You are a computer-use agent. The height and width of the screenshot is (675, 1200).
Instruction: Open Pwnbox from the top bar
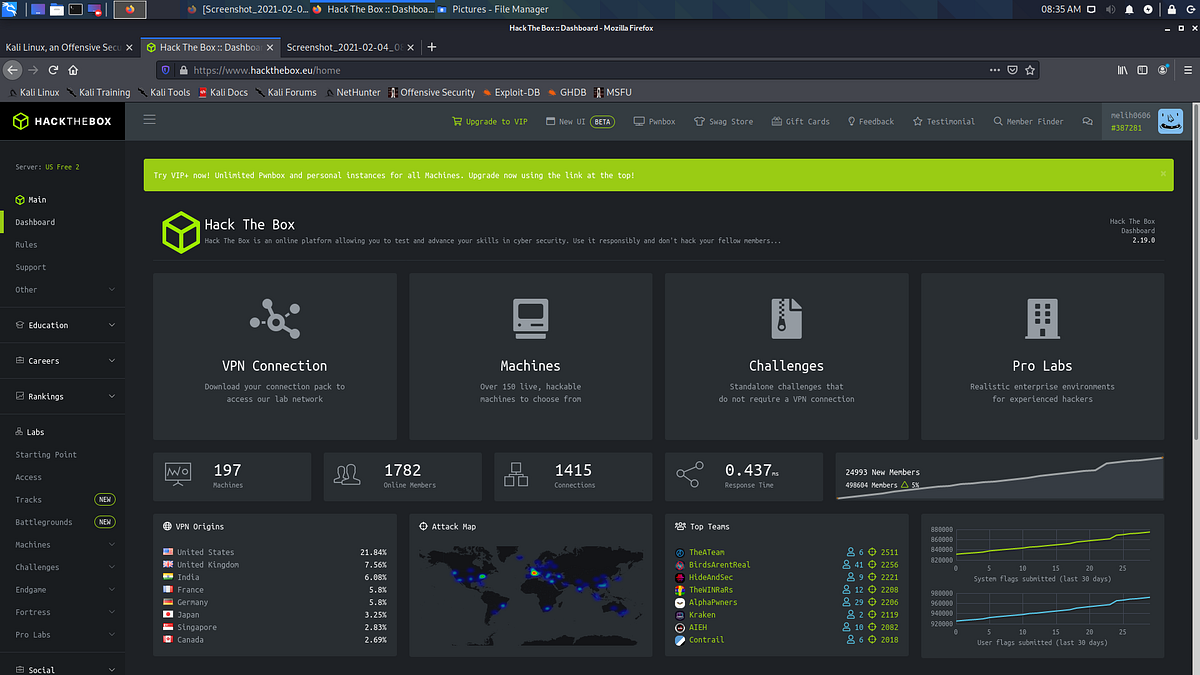click(655, 122)
